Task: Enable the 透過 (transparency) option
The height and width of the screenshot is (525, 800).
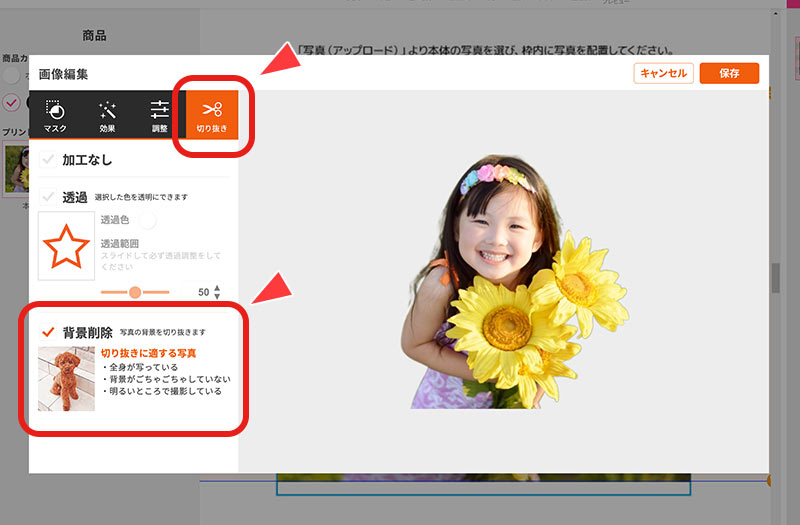Action: pos(48,197)
